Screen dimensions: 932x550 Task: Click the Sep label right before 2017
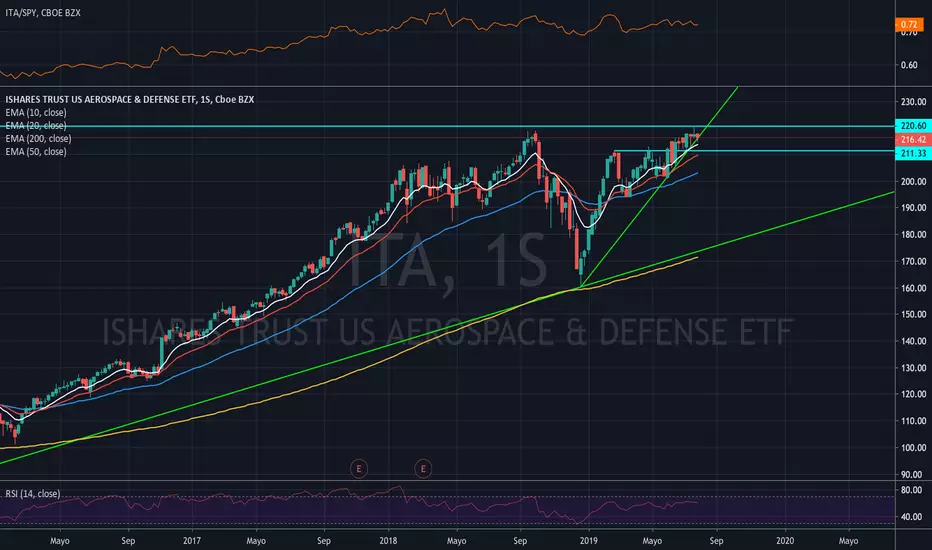click(x=128, y=540)
